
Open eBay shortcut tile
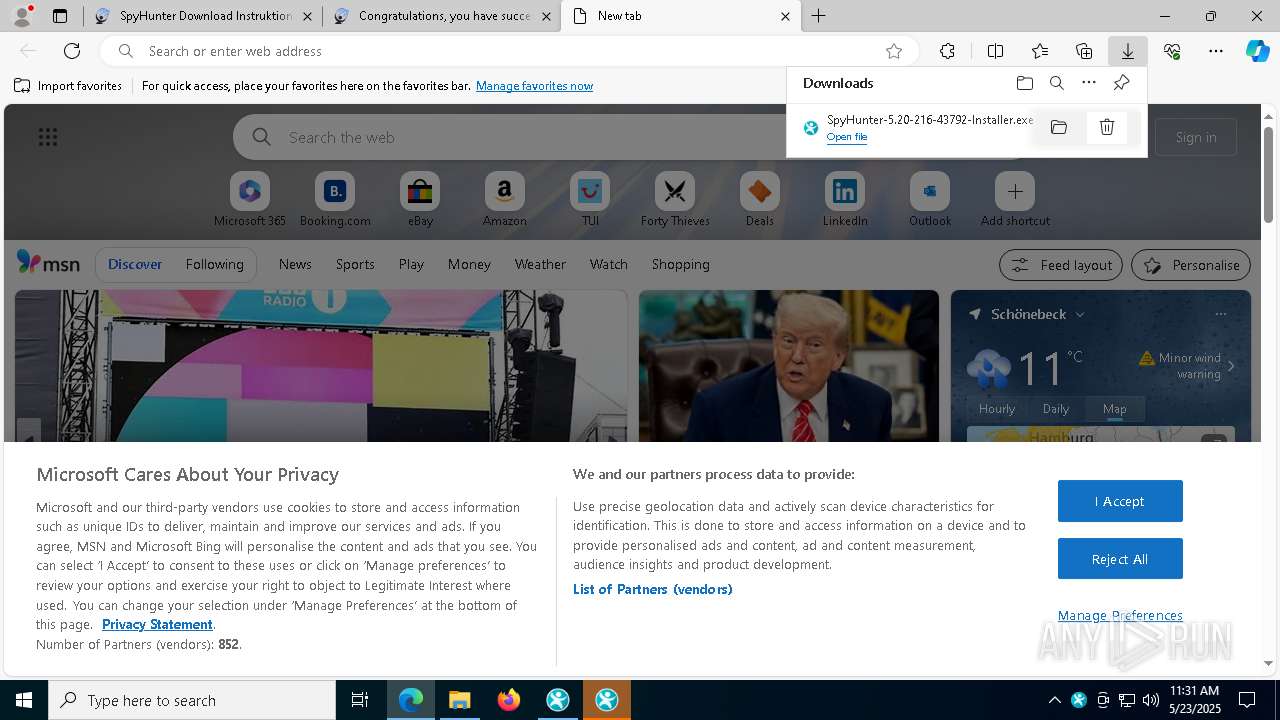420,199
